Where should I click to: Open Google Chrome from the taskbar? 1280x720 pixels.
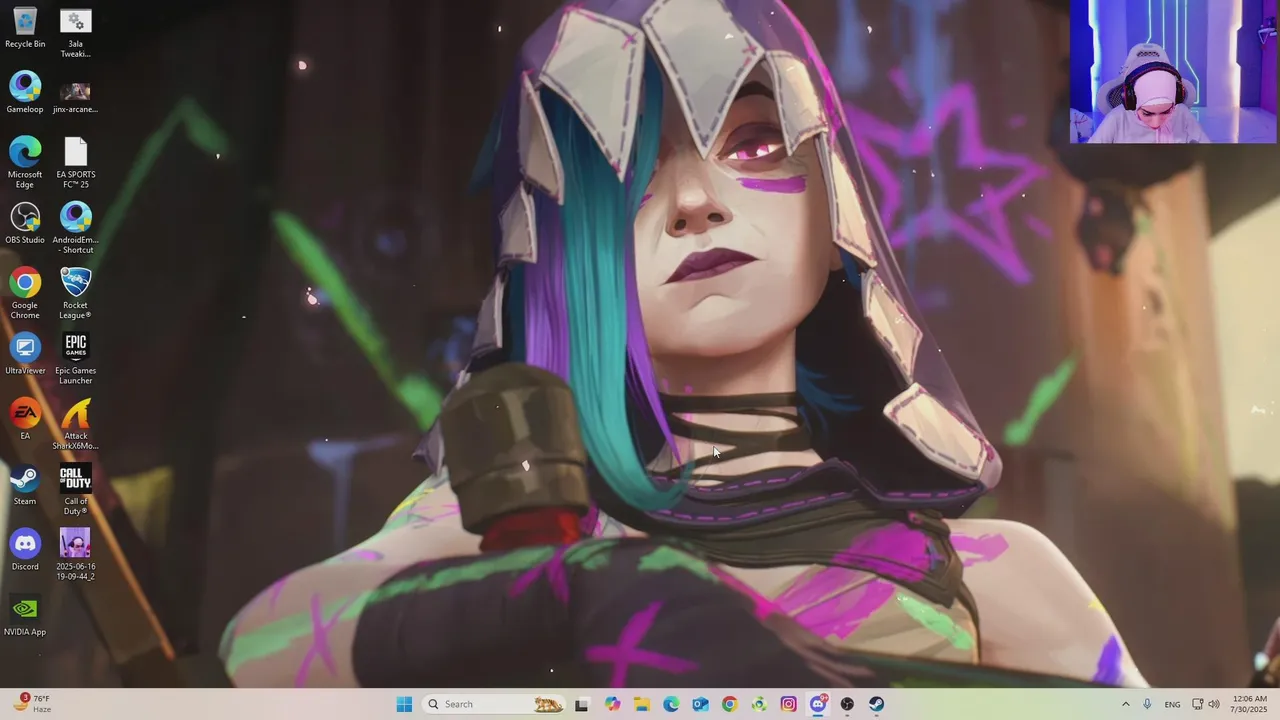point(730,704)
